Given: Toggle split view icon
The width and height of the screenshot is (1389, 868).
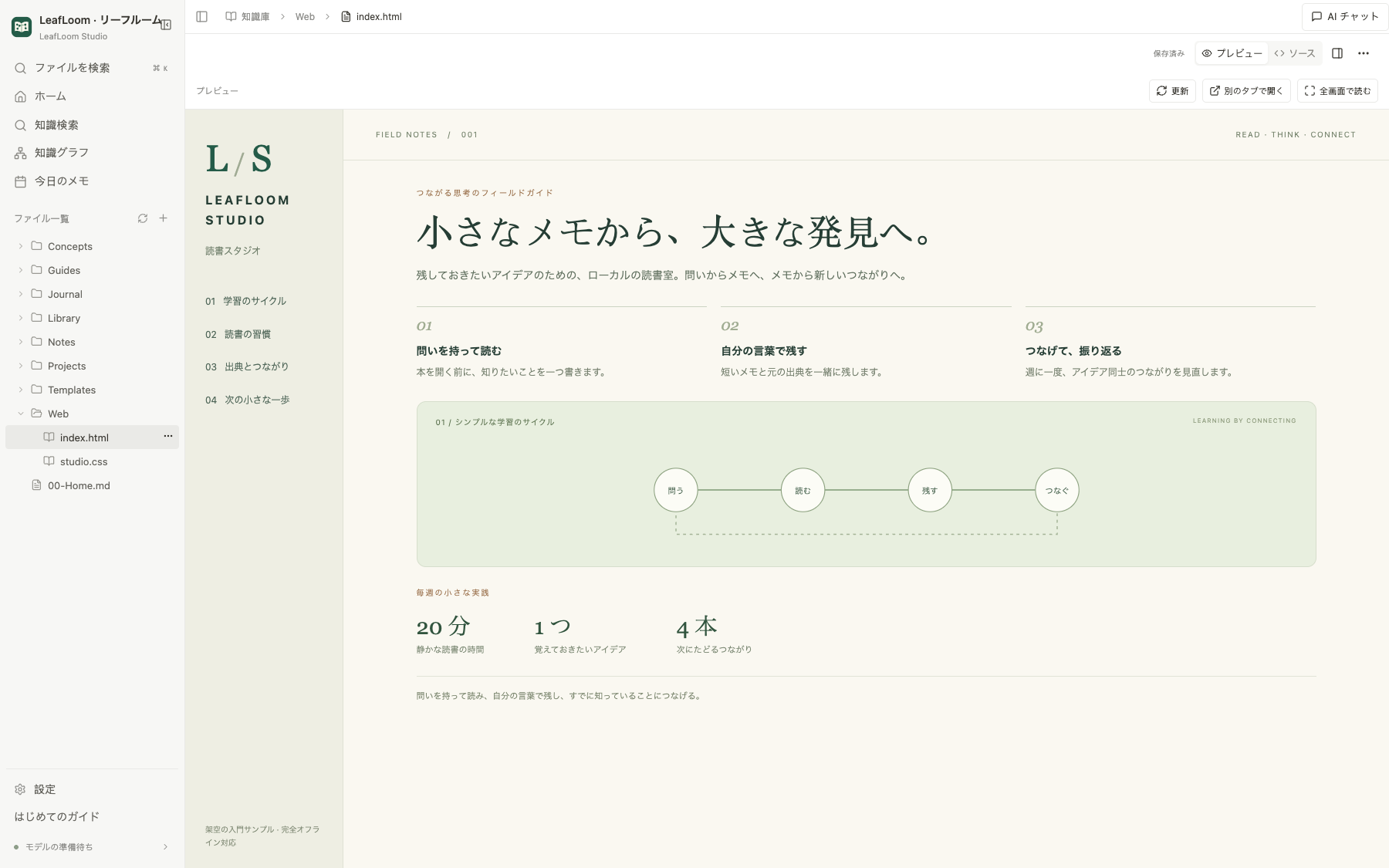Looking at the screenshot, I should coord(1337,53).
